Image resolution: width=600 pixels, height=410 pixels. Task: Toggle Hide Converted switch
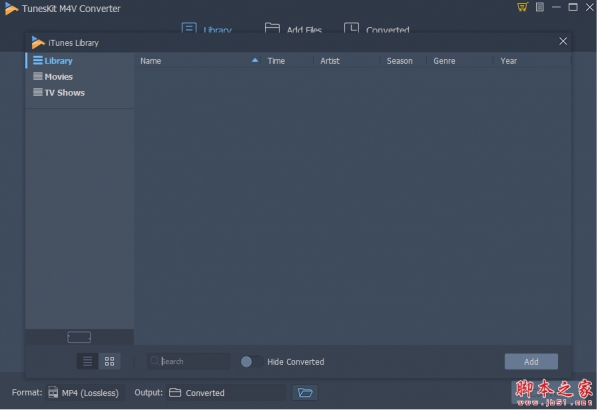coord(253,362)
